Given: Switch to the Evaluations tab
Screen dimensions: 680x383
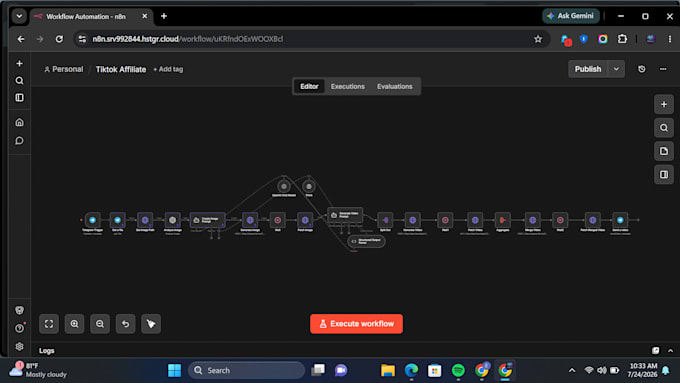Looking at the screenshot, I should click(x=395, y=86).
